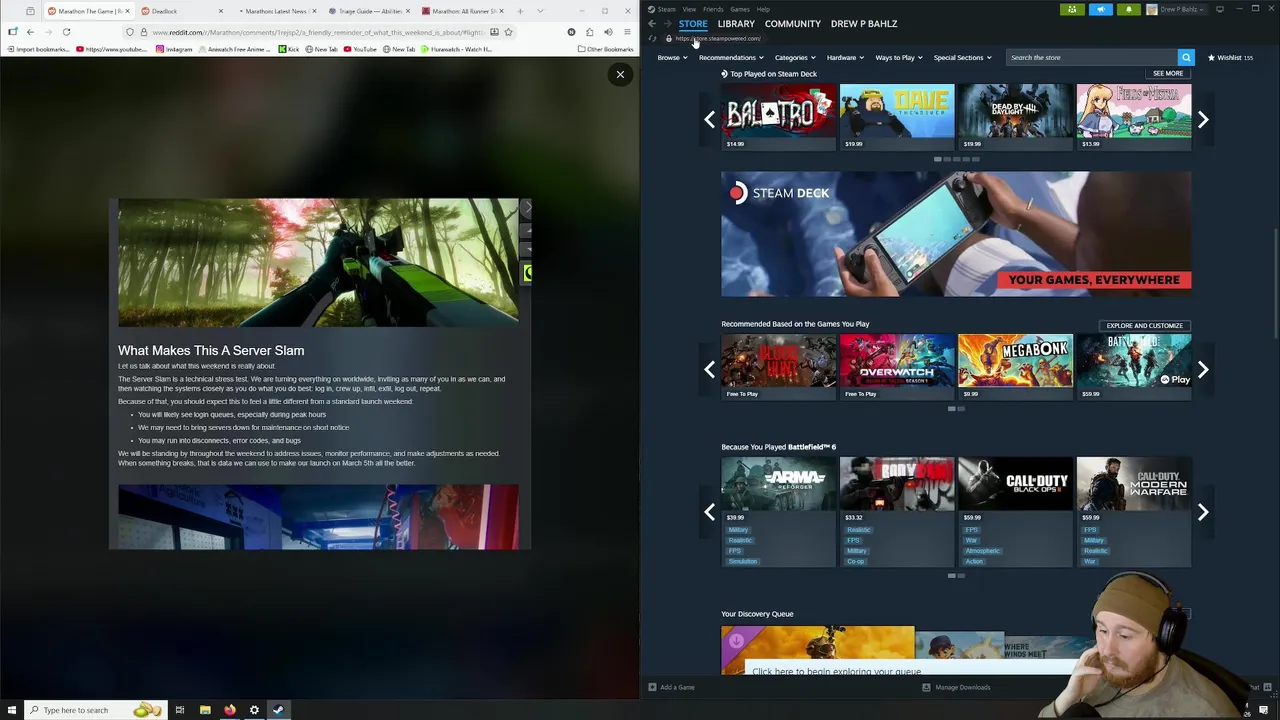Open Steam announcements megaphone button
Image resolution: width=1280 pixels, height=720 pixels.
[x=1100, y=9]
